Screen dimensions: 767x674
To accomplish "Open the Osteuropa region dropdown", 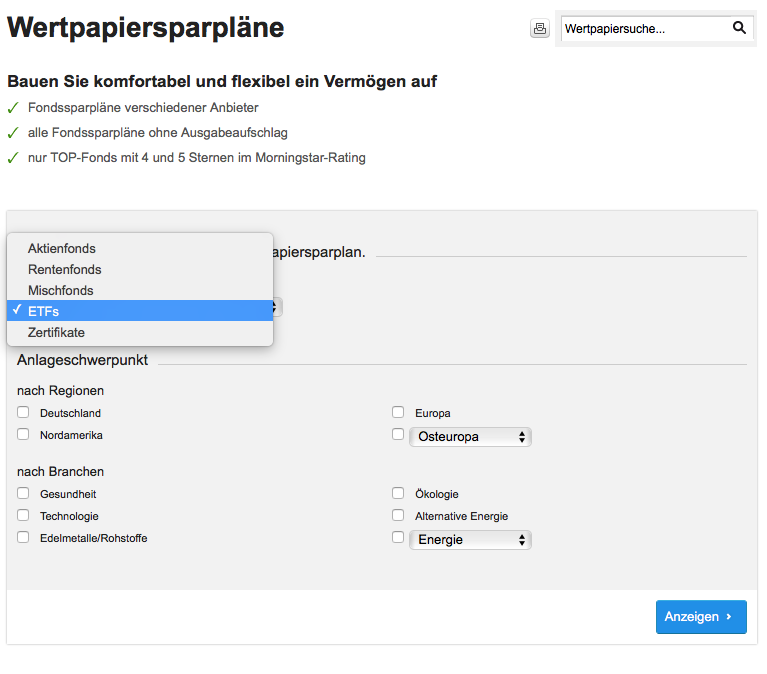I will point(471,437).
